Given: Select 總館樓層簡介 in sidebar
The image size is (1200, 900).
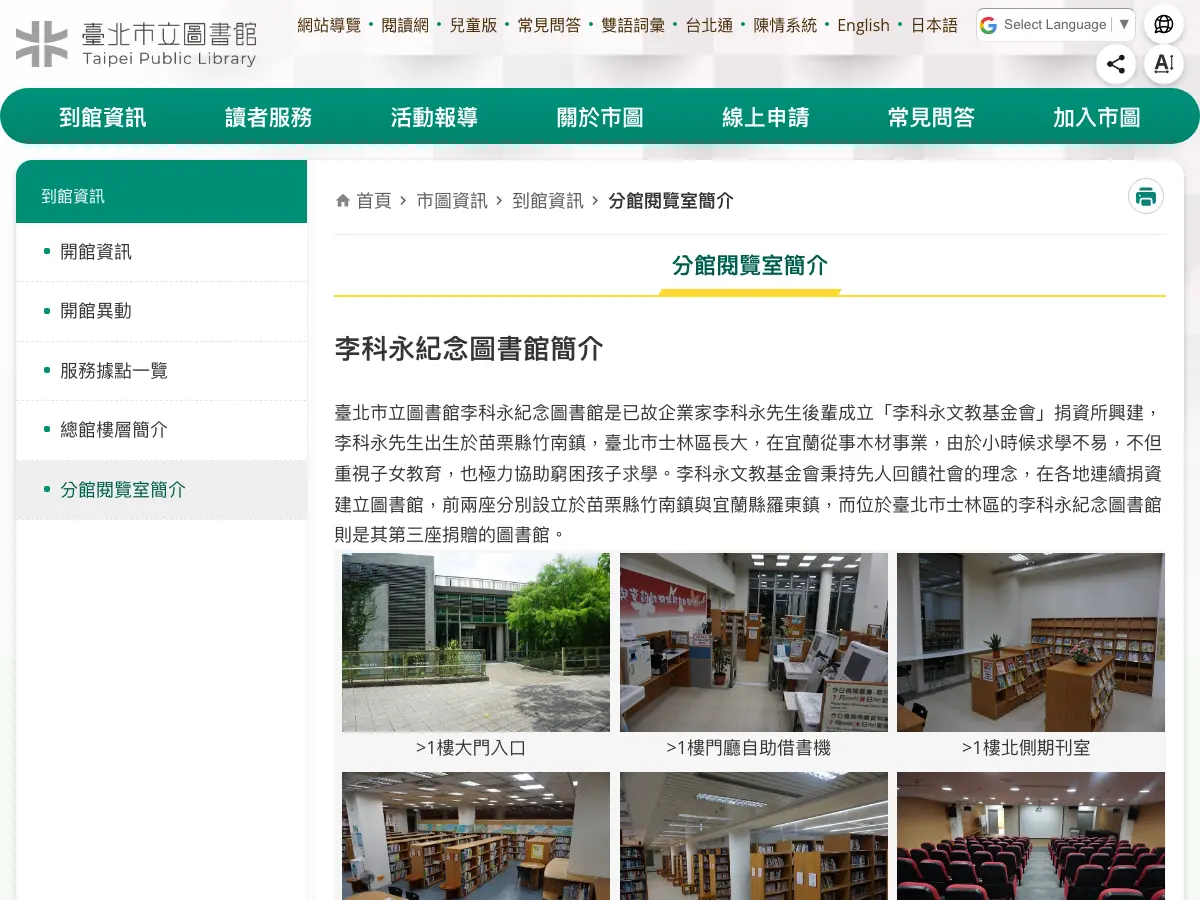Looking at the screenshot, I should (x=161, y=430).
